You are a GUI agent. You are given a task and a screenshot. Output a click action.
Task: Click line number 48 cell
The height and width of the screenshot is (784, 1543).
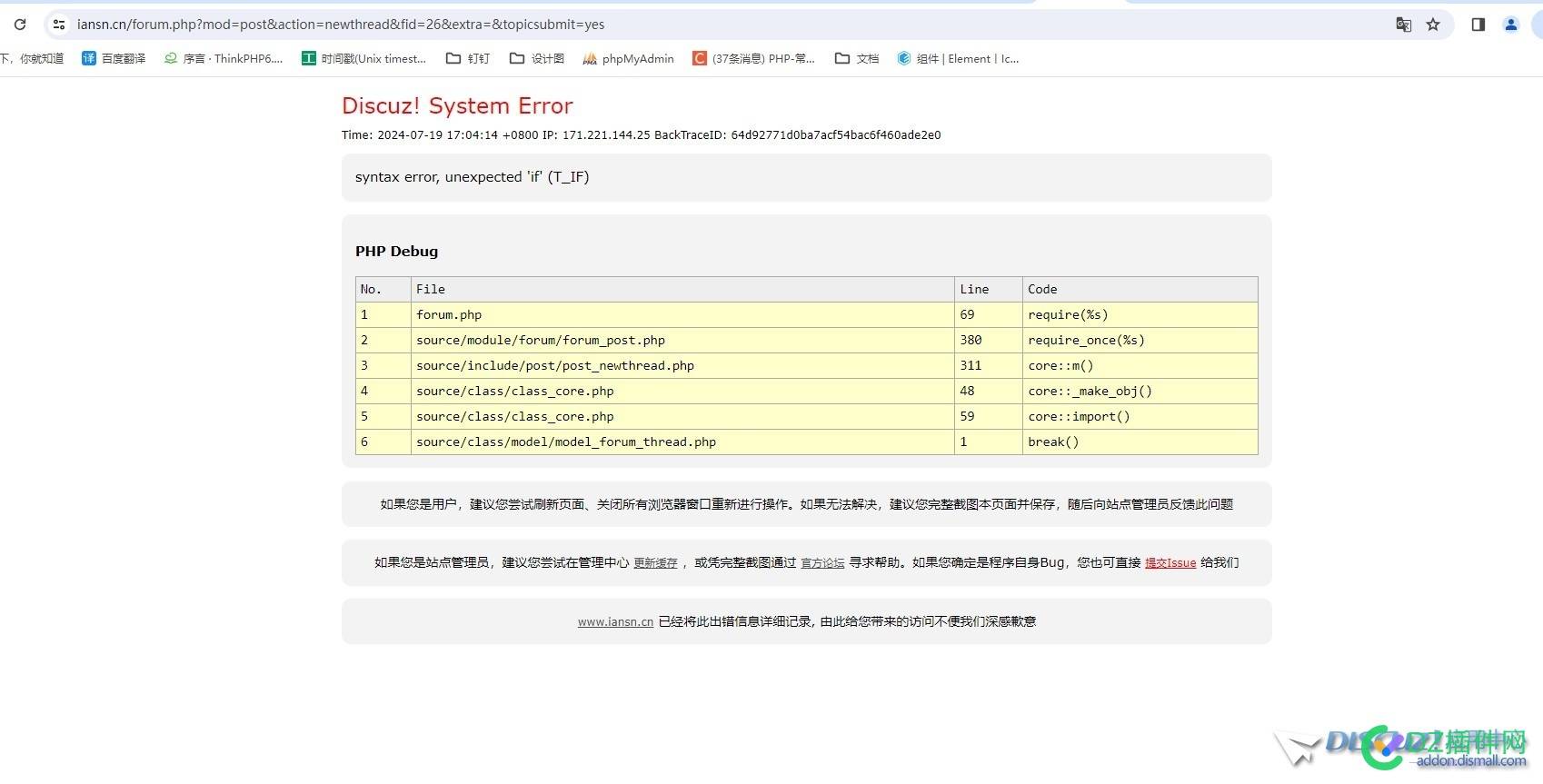coord(989,392)
